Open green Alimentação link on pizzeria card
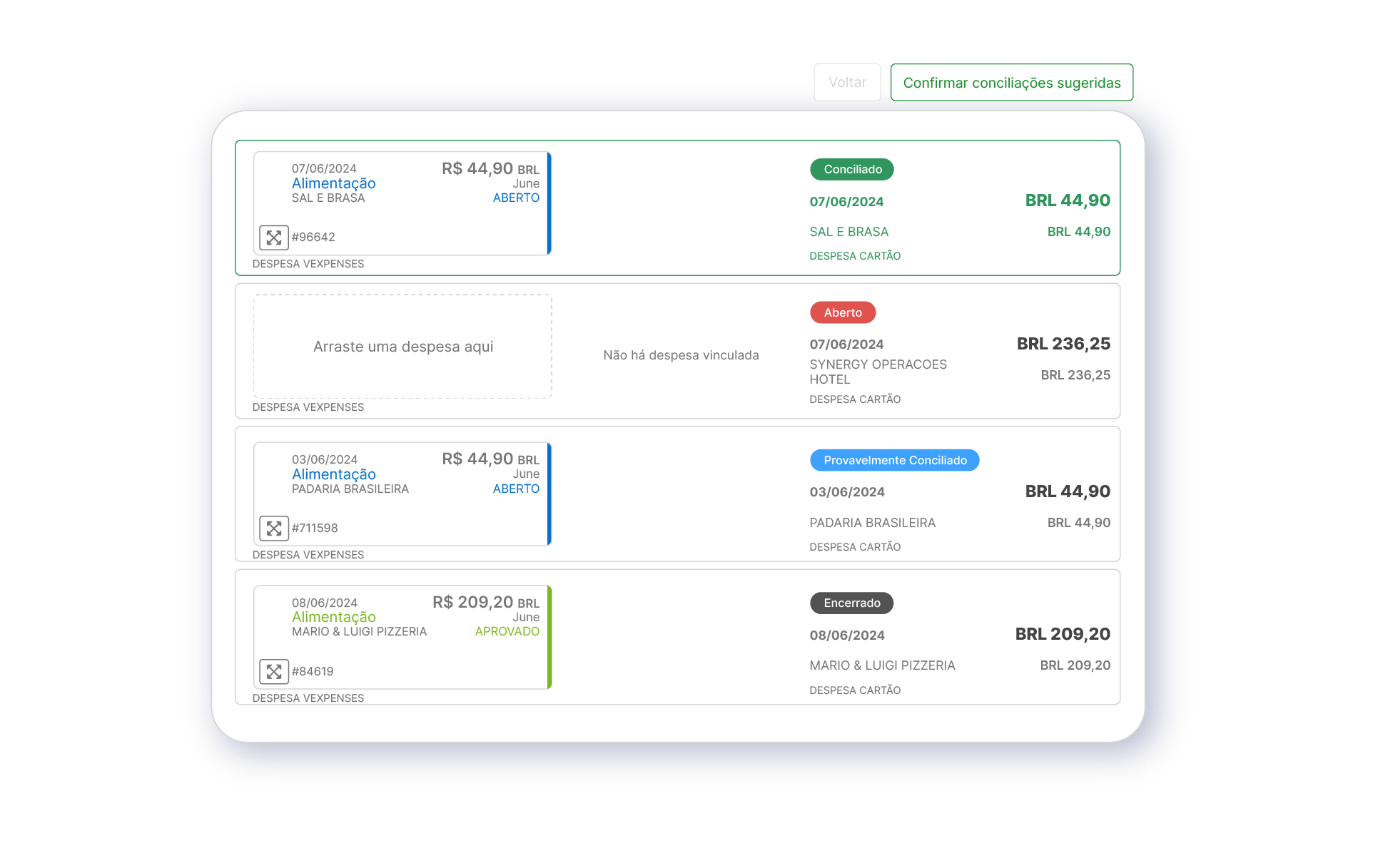The width and height of the screenshot is (1373, 868). tap(333, 617)
